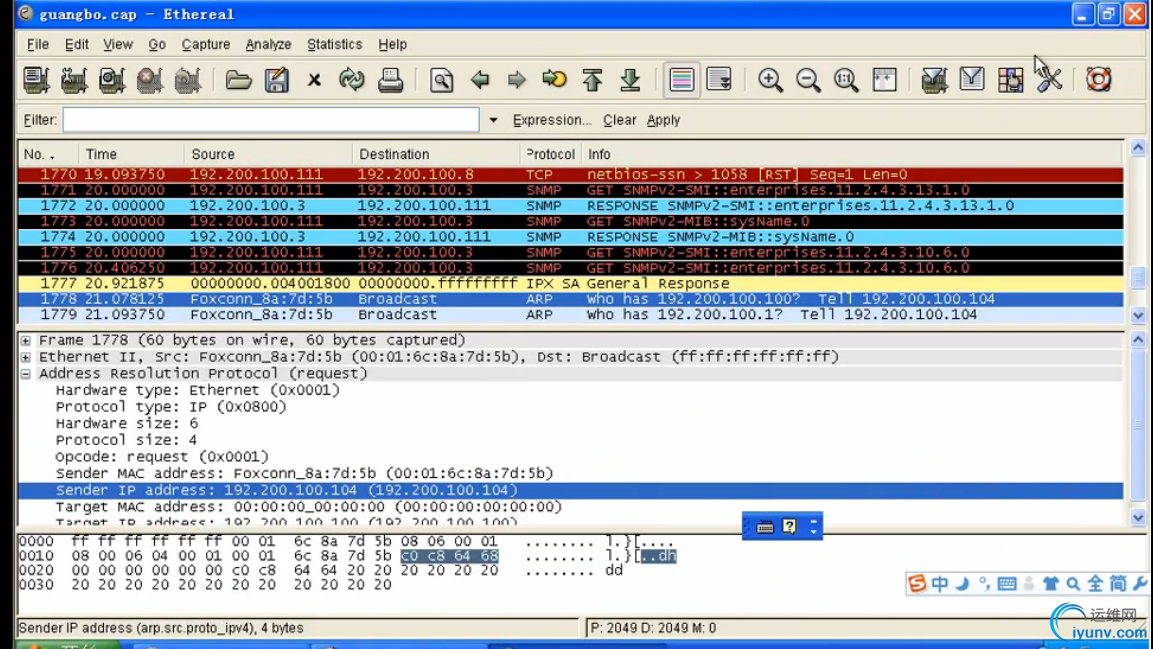Reload the capture file icon
Screen dimensions: 1153x649
tap(351, 80)
